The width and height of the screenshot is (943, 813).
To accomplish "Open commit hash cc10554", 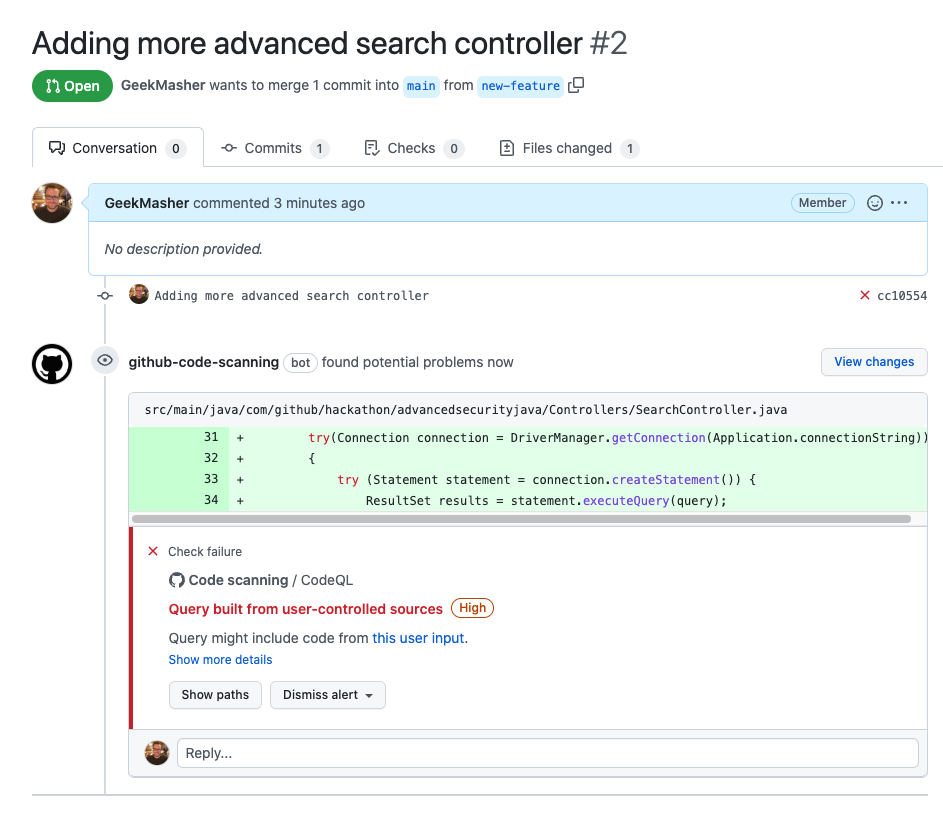I will [902, 295].
